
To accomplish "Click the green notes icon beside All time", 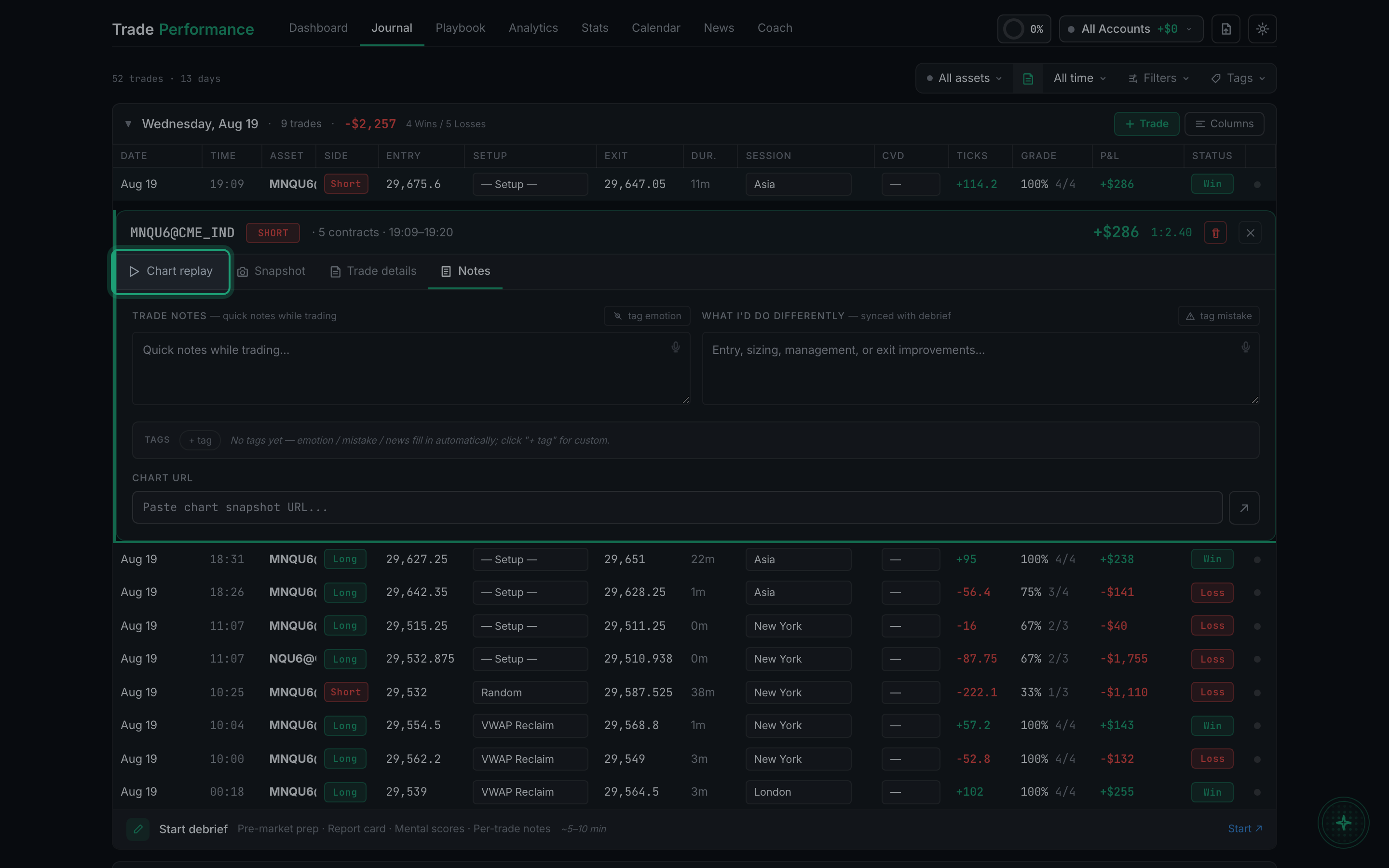I will (1028, 79).
